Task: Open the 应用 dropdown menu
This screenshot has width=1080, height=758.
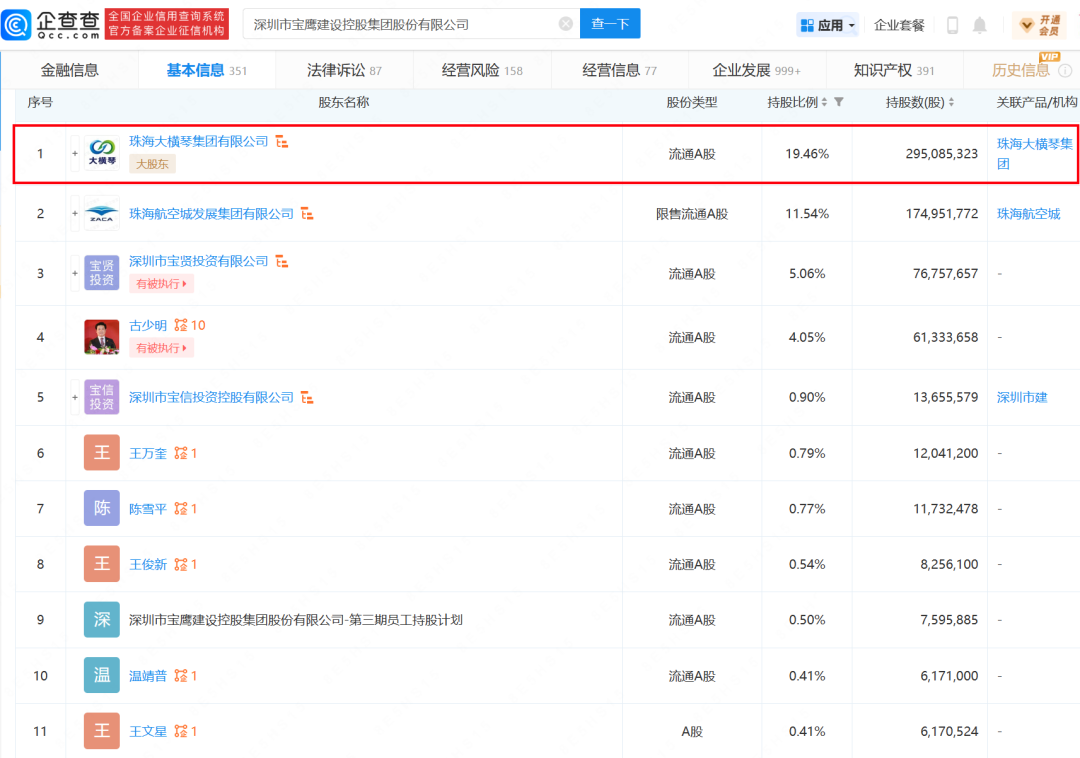Action: (828, 25)
